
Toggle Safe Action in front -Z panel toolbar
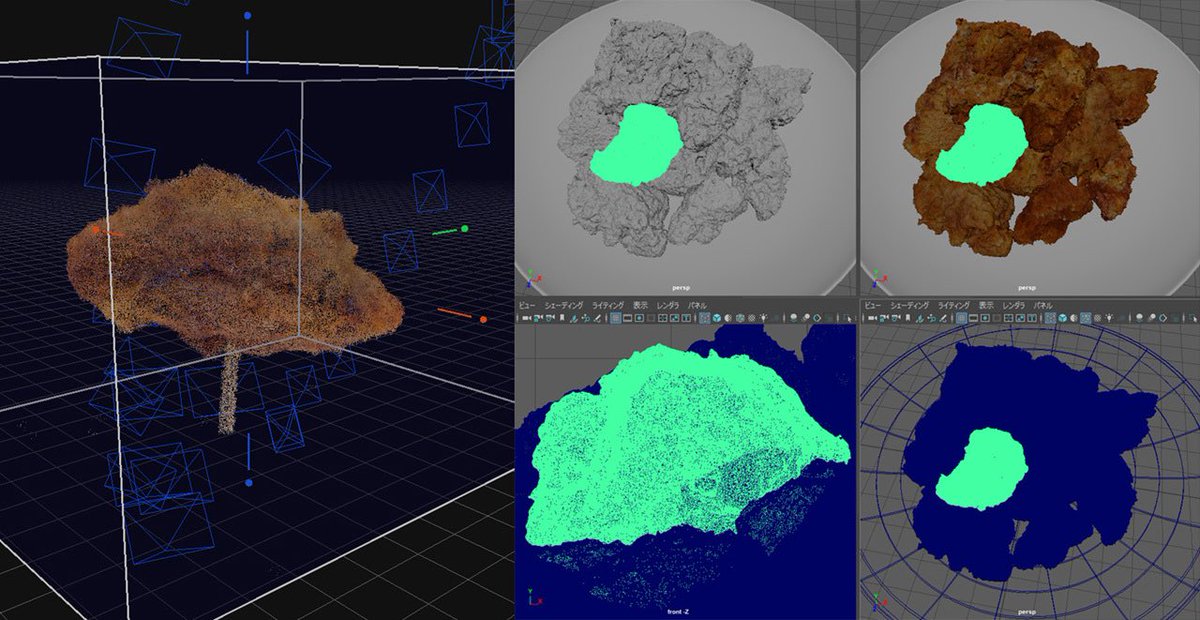tap(675, 318)
